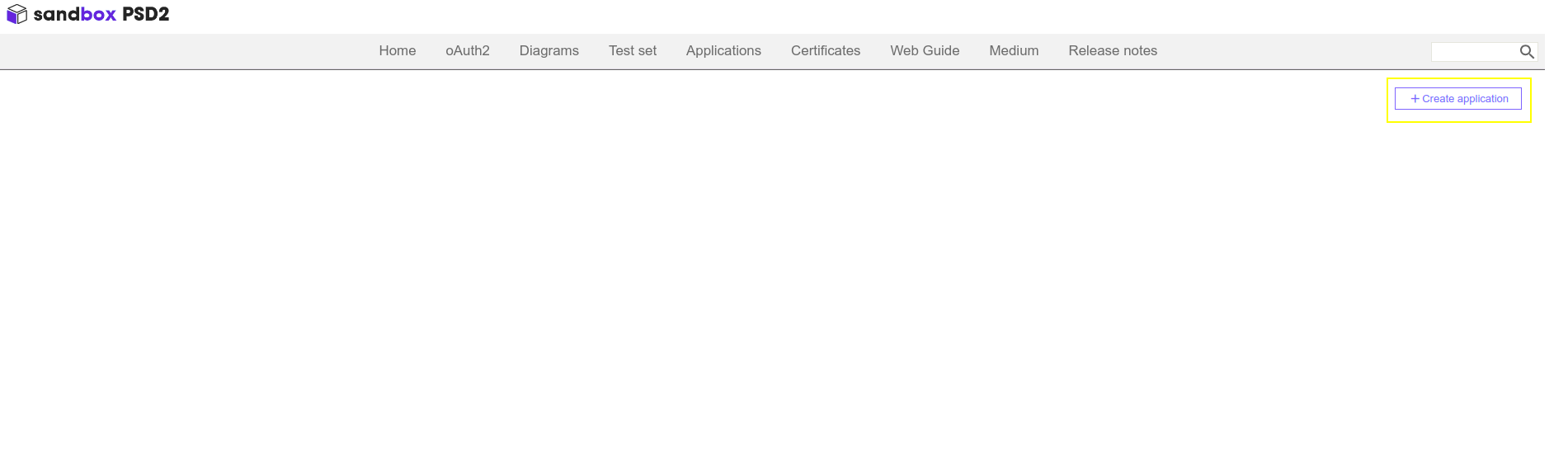This screenshot has width=1568, height=475.
Task: Click the magnifying glass search icon
Action: pyautogui.click(x=1527, y=52)
